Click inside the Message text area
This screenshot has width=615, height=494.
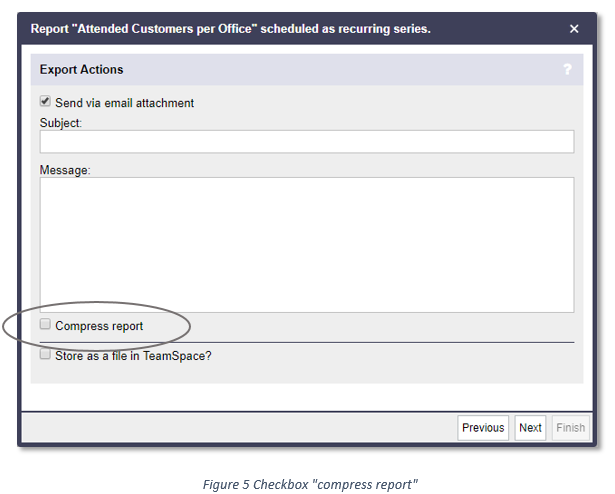pyautogui.click(x=307, y=245)
